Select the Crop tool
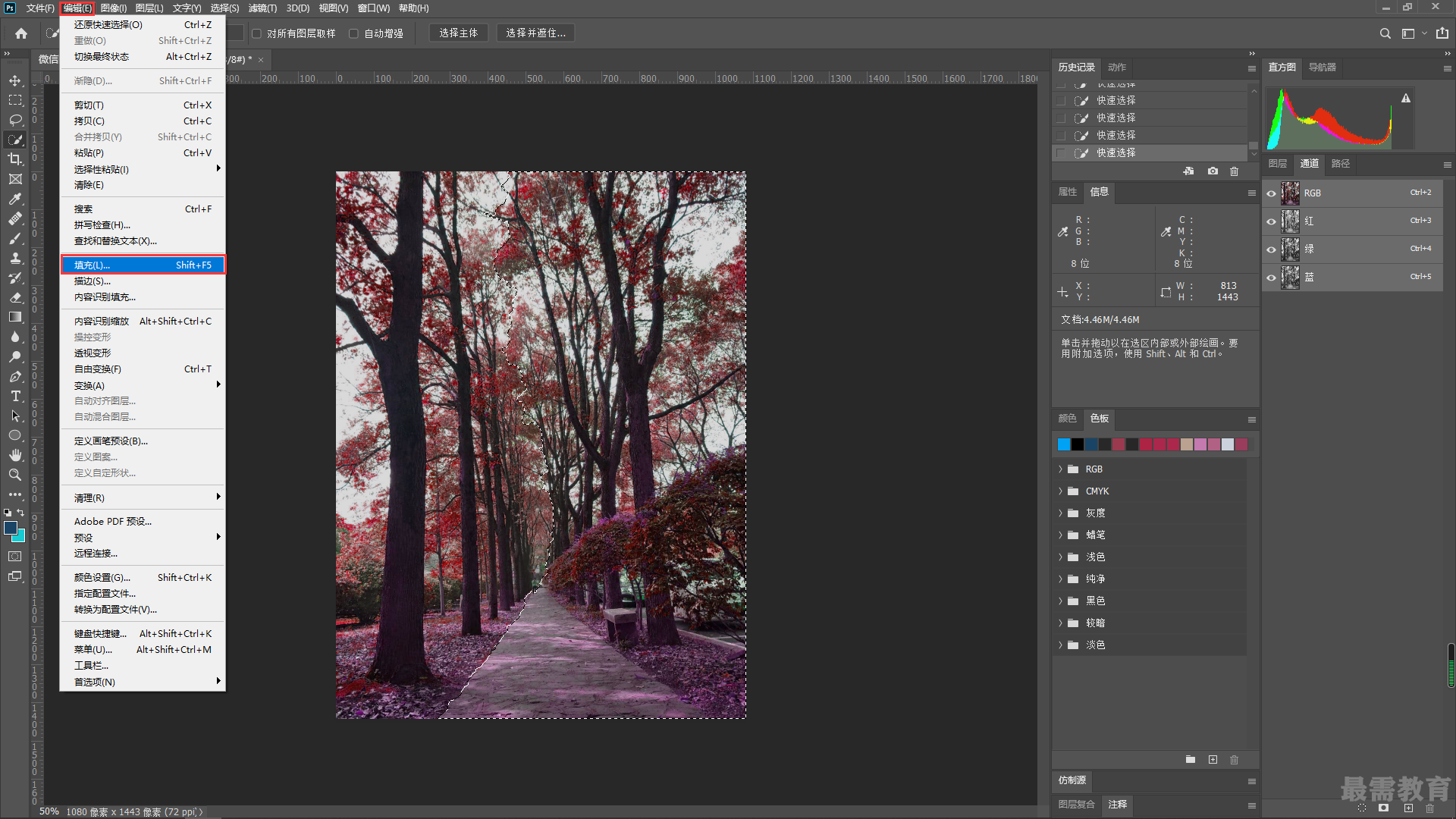This screenshot has width=1456, height=819. pos(15,159)
